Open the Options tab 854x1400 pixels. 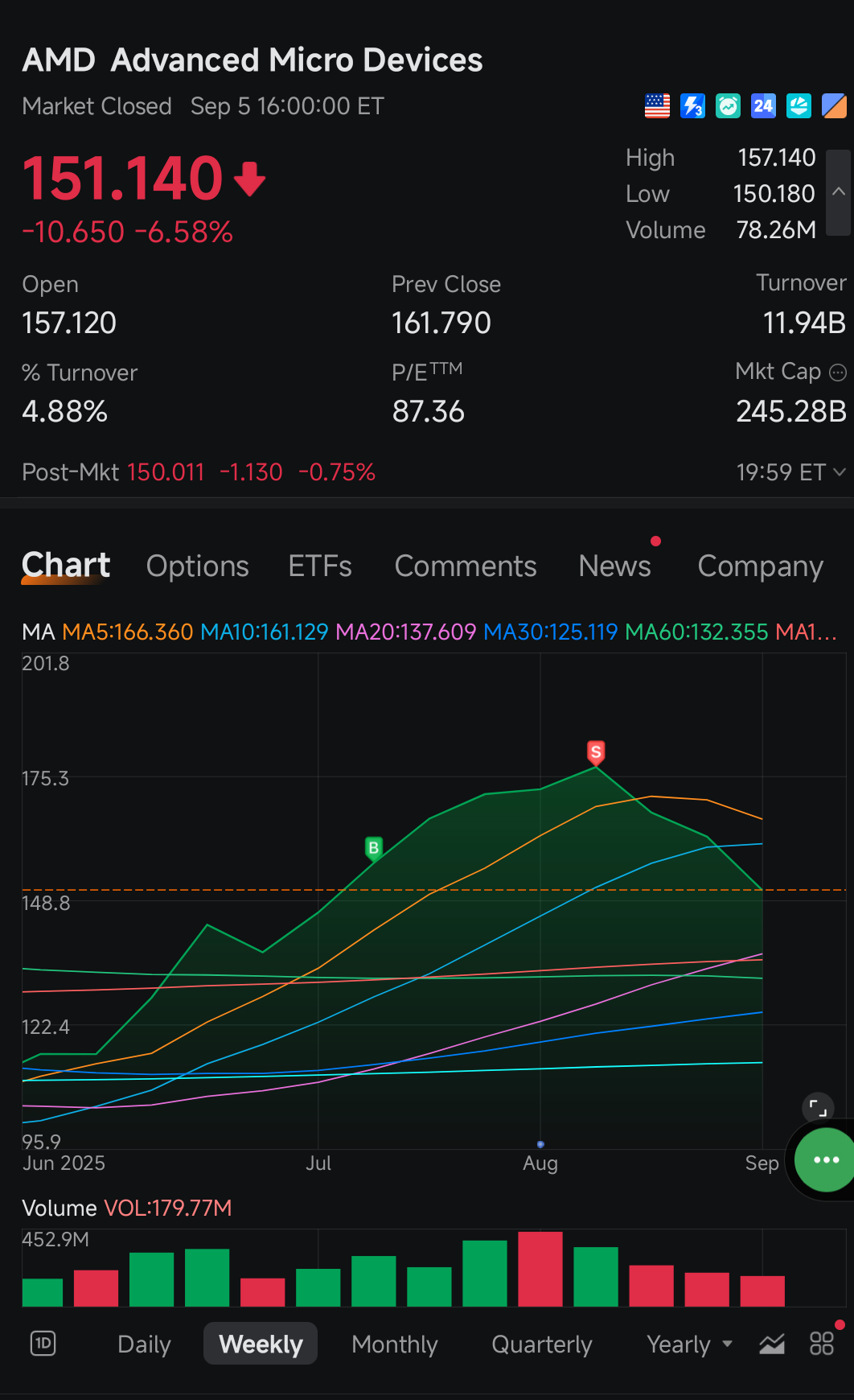(x=198, y=566)
